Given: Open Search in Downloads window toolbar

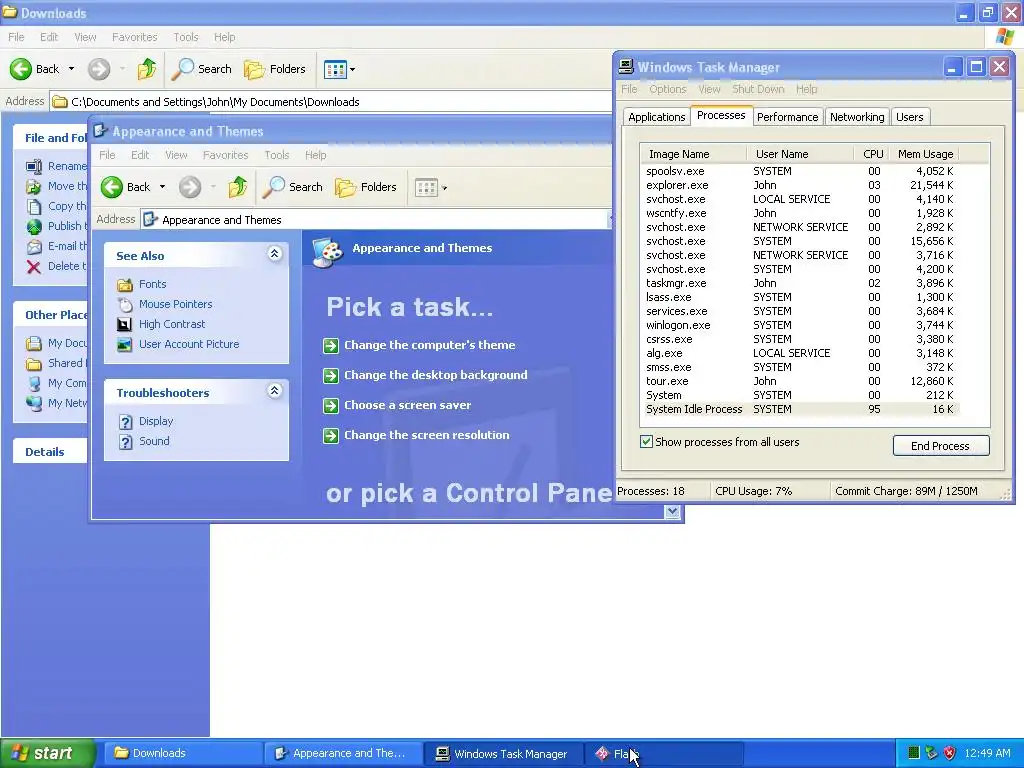Looking at the screenshot, I should 202,69.
